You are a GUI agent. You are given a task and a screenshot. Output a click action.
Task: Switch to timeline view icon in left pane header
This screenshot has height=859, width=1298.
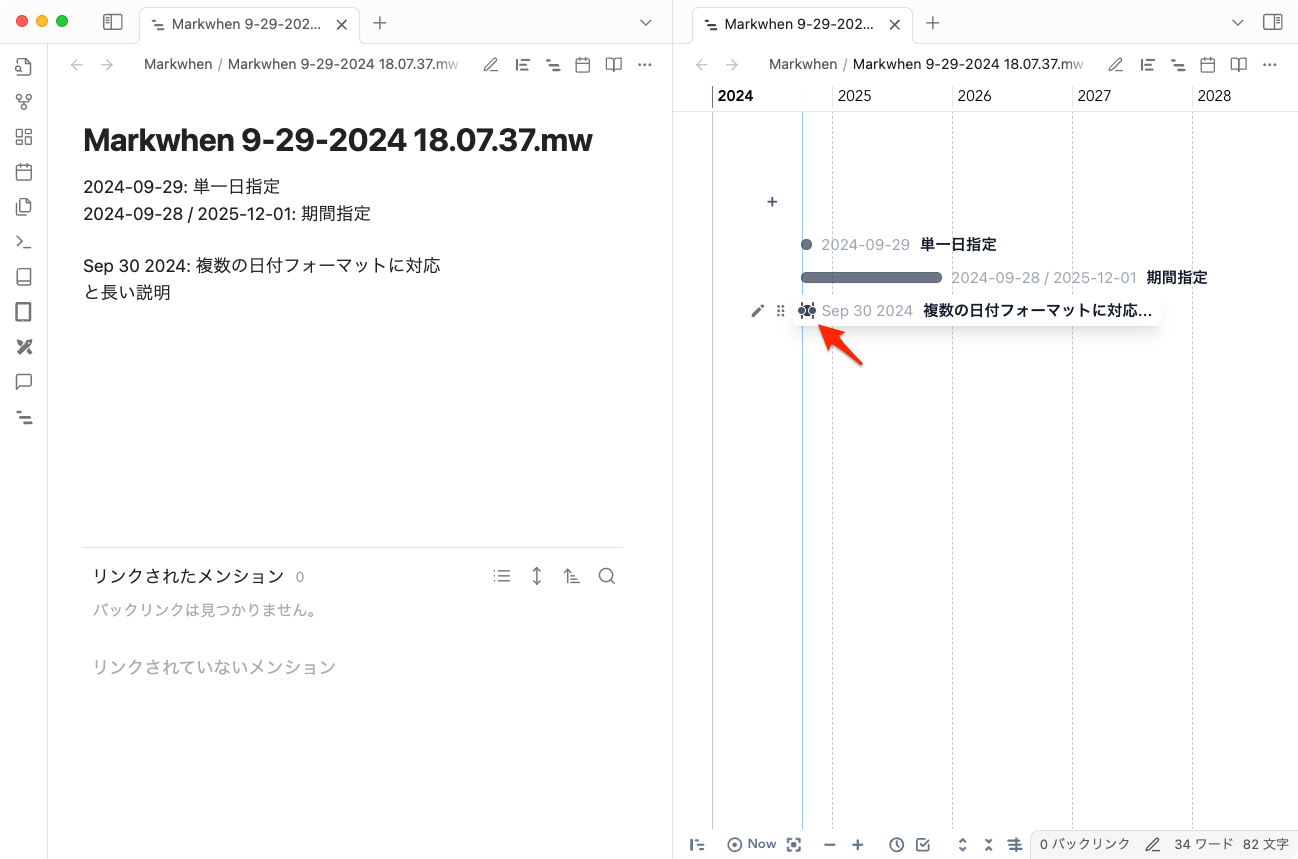(x=553, y=64)
